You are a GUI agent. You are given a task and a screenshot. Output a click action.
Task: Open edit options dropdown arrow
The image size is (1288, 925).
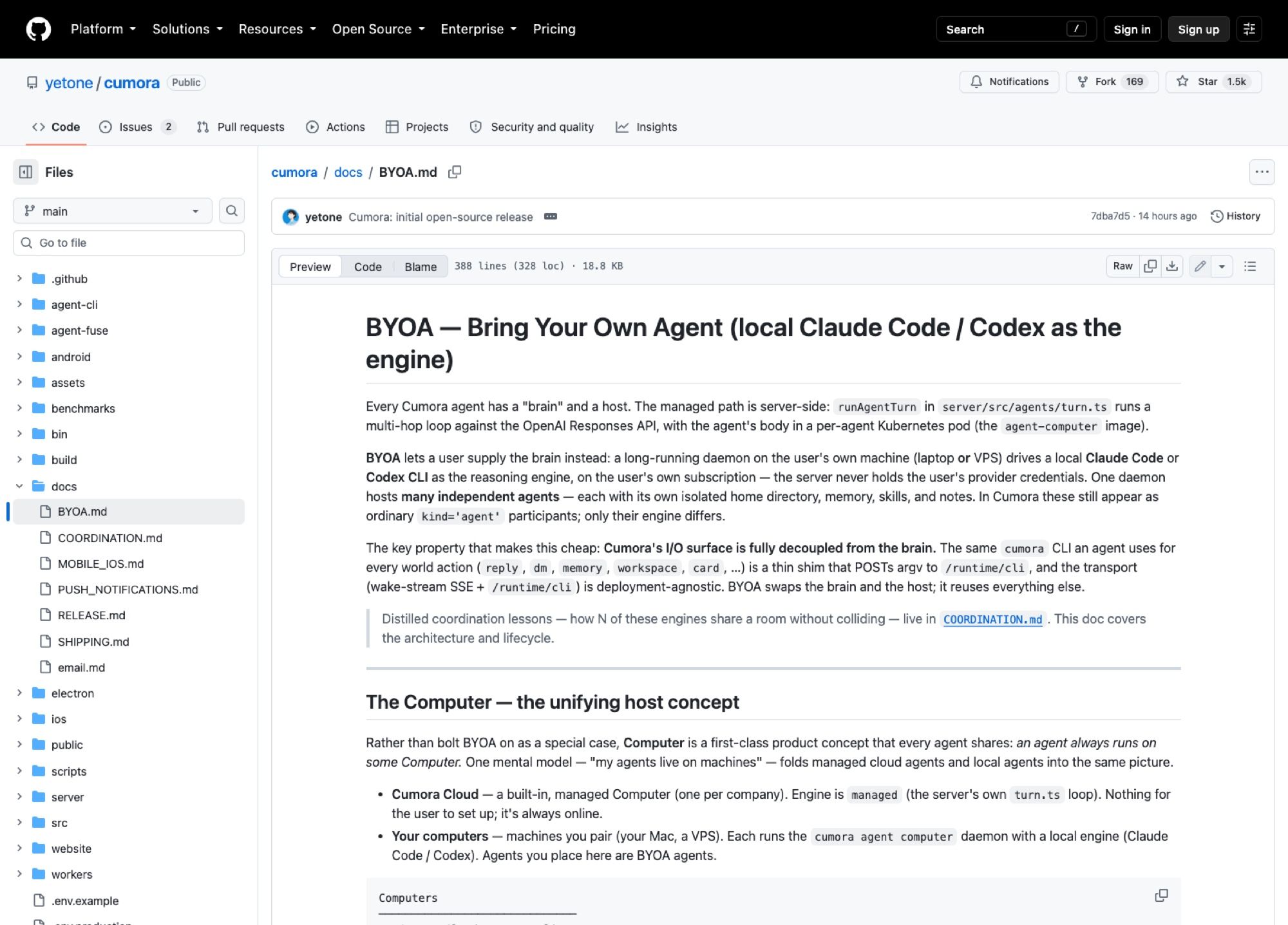(1222, 266)
